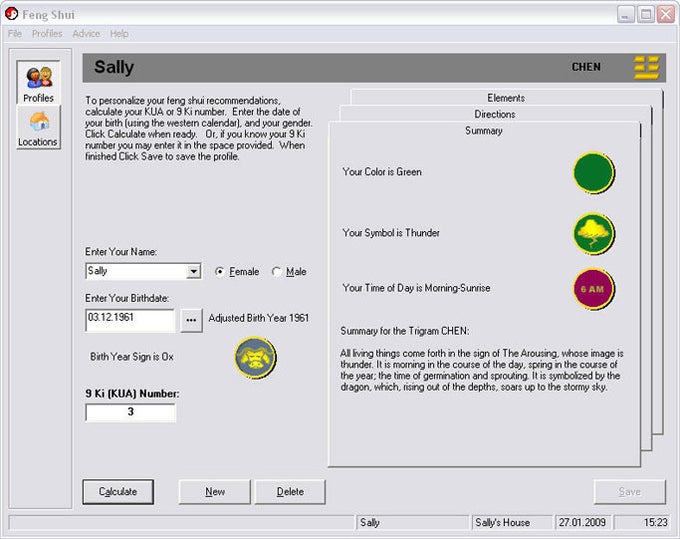680x539 pixels.
Task: Click the CHEN trigram symbol icon
Action: coord(647,67)
